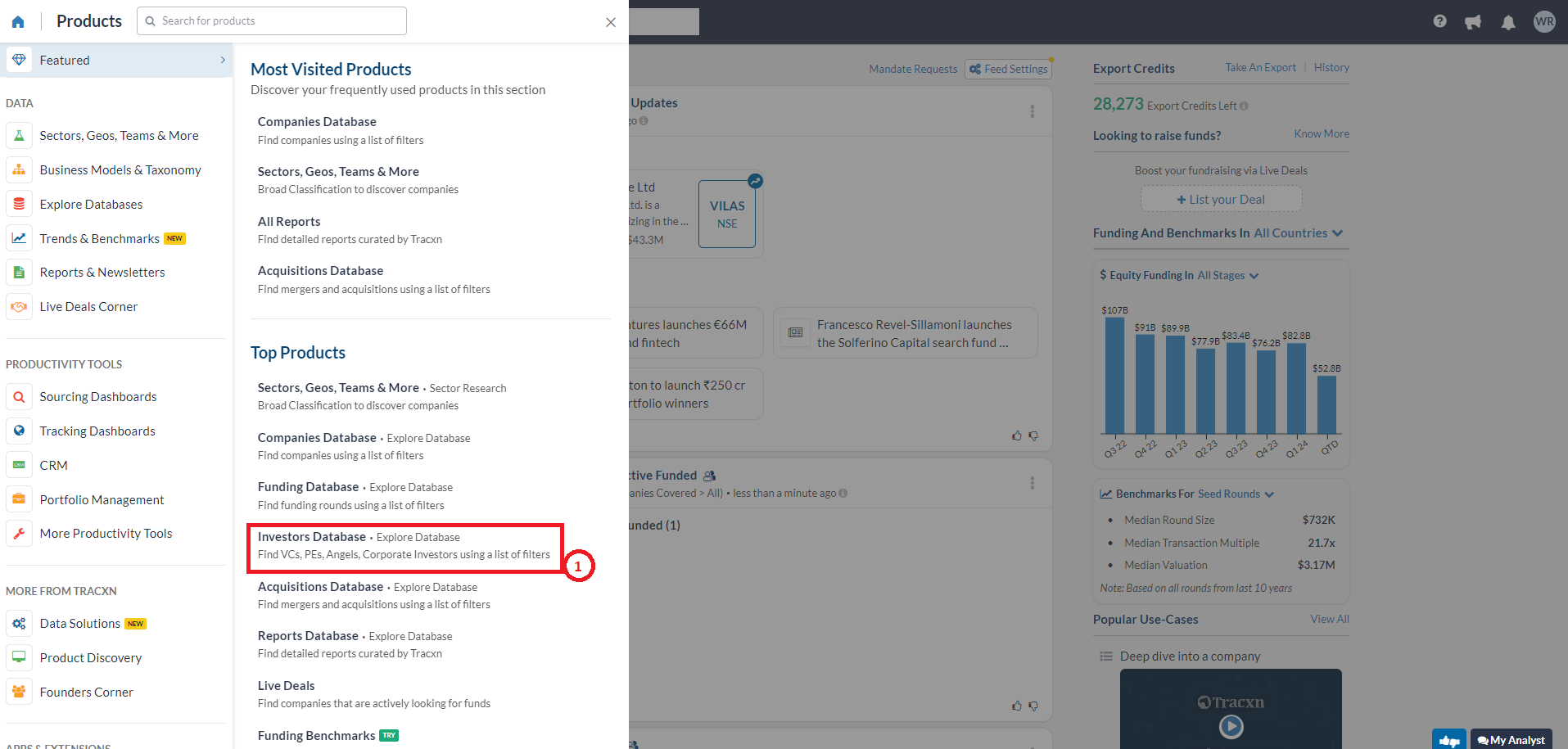This screenshot has height=749, width=1568.
Task: Thumbs down the Updates feed card
Action: click(1033, 436)
